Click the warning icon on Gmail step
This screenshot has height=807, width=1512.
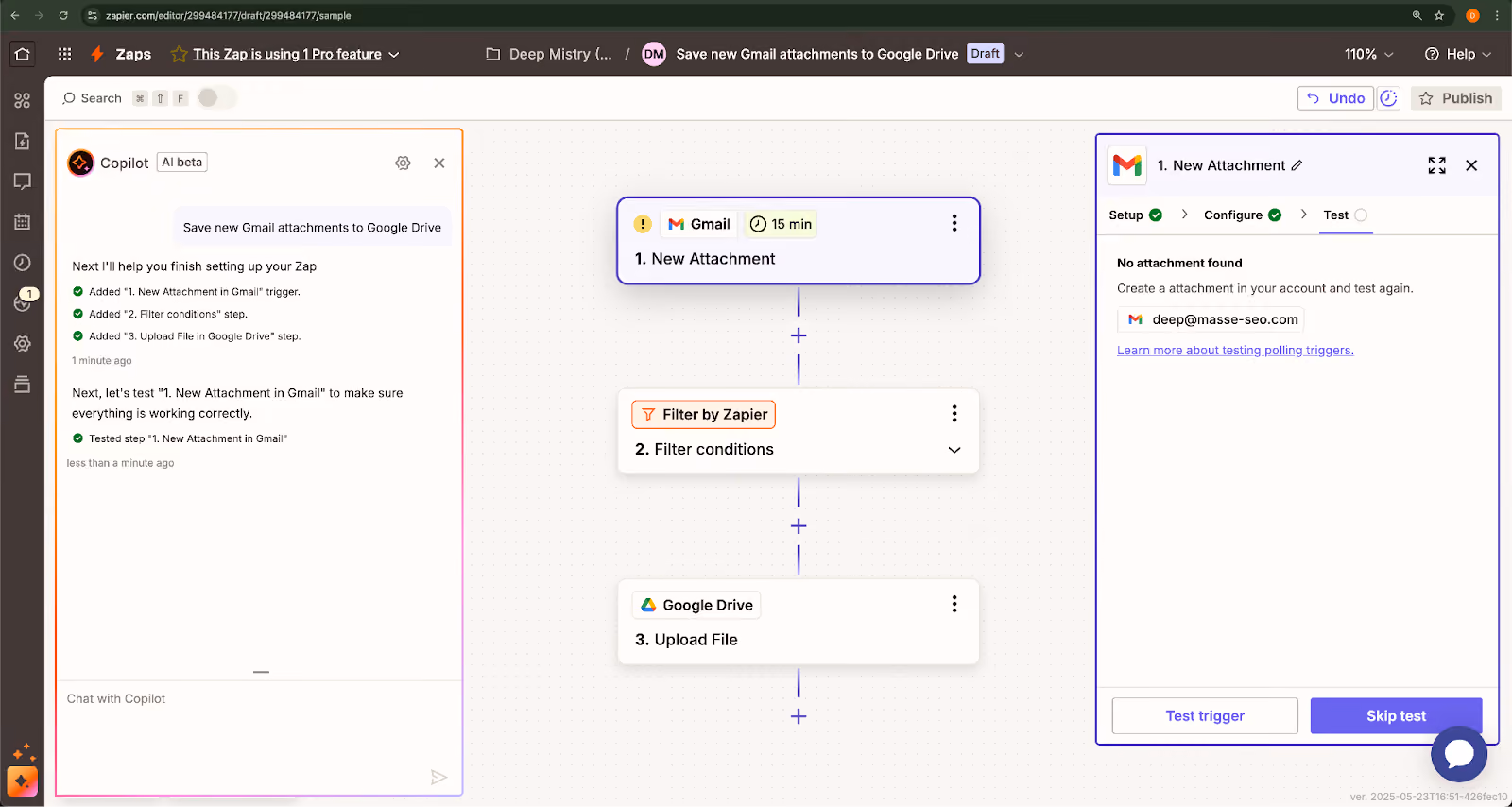[643, 224]
